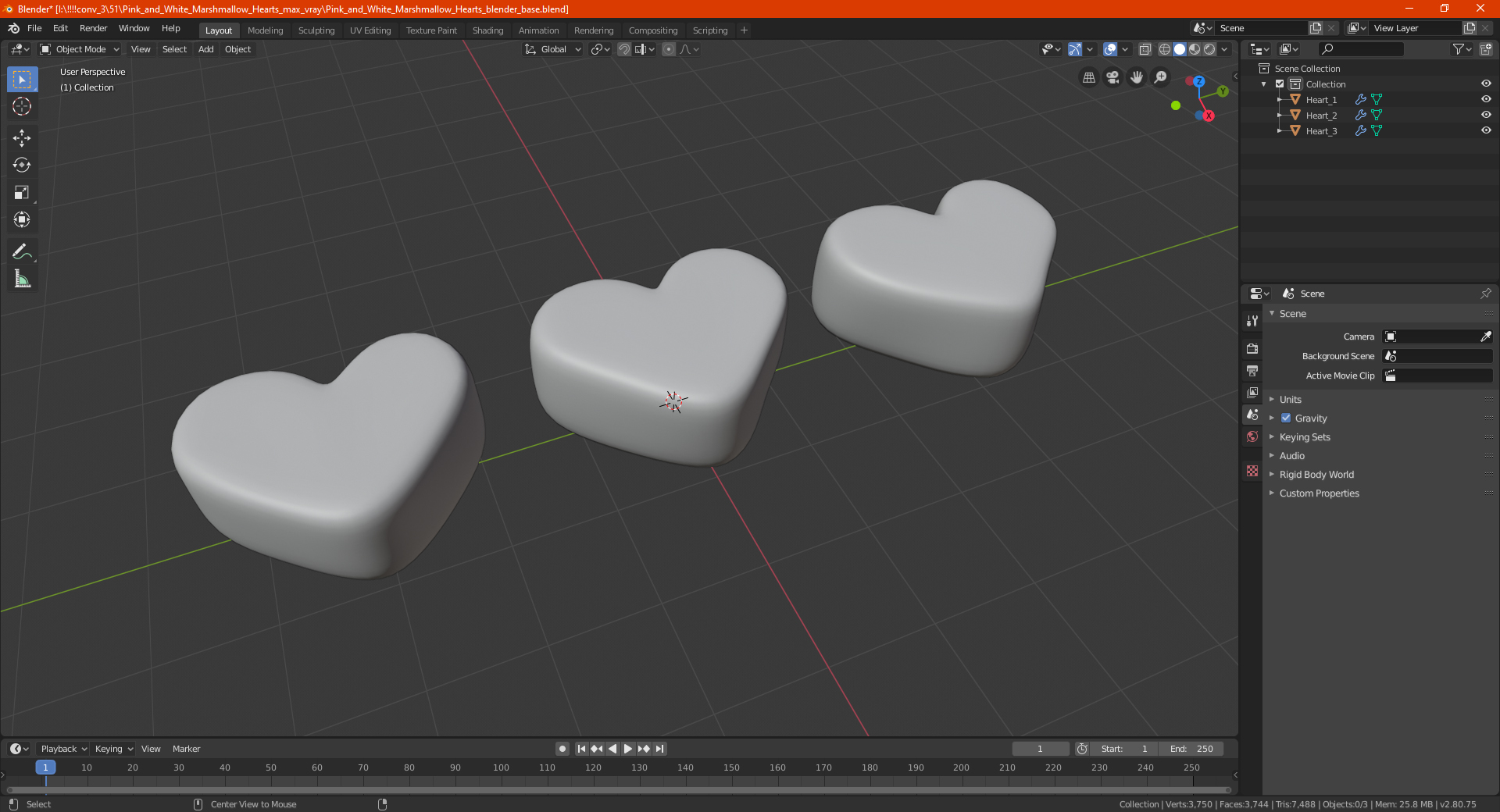1500x812 pixels.
Task: Select the Rotate tool
Action: 22,166
